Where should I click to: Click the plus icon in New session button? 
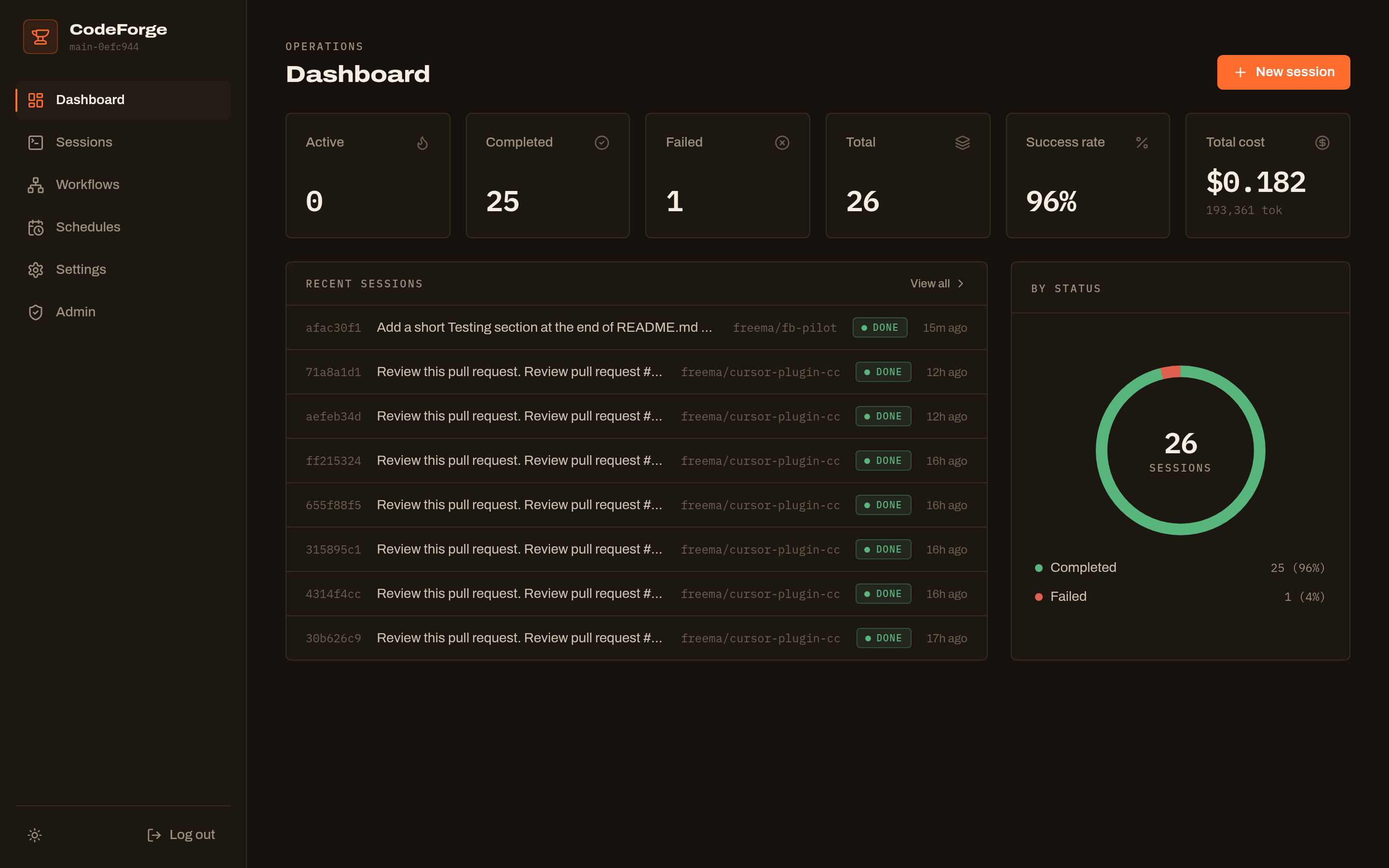(1240, 72)
